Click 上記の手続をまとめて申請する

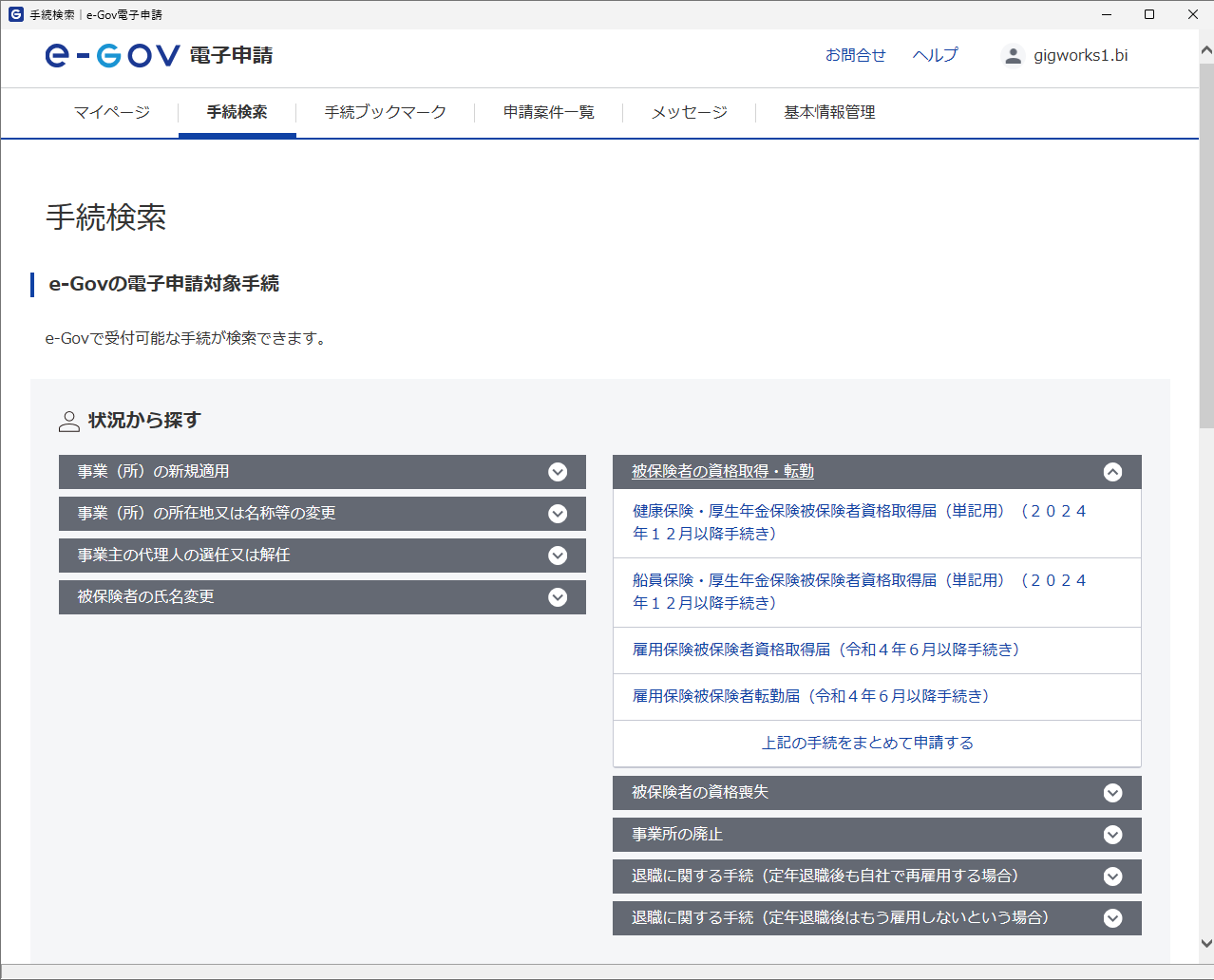867,743
